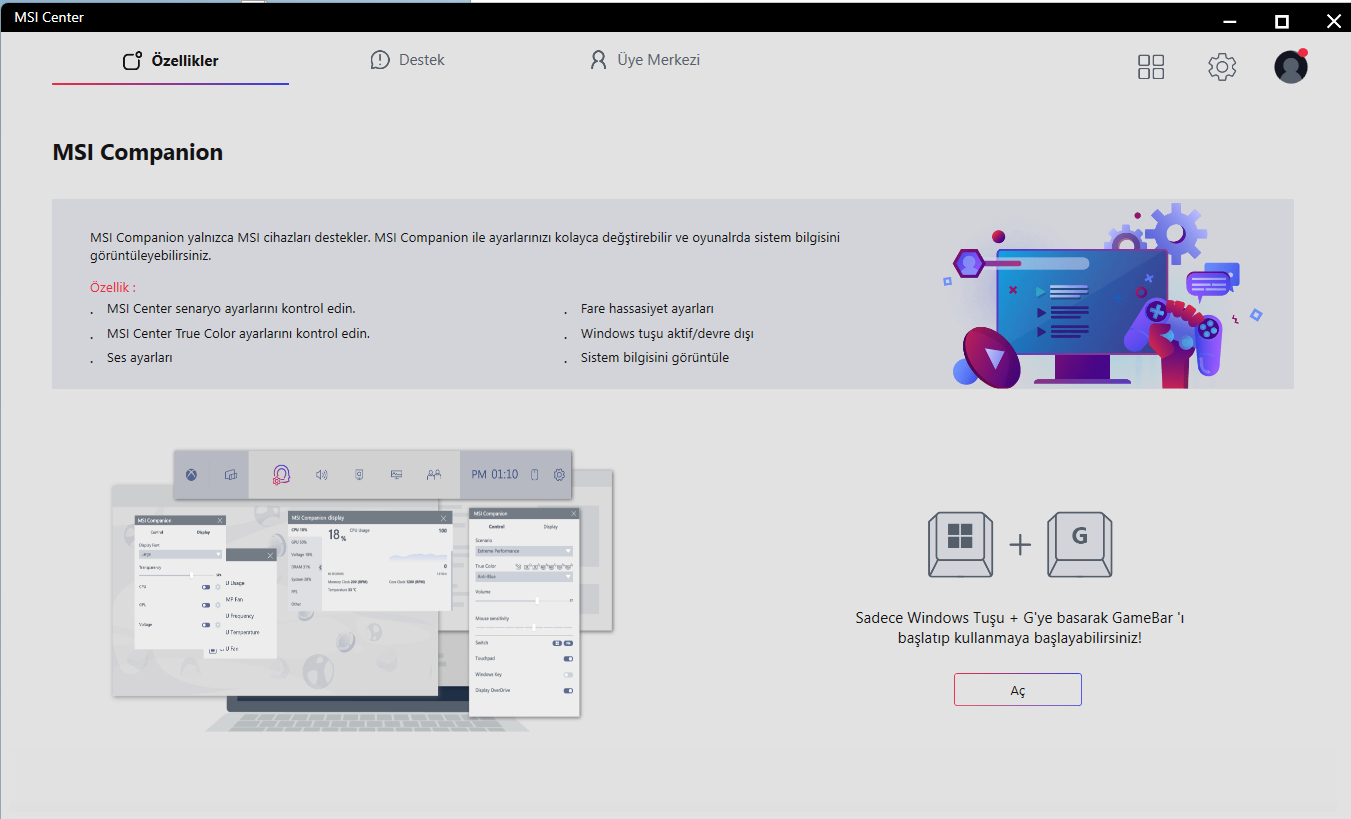This screenshot has height=819, width=1351.
Task: Switch to the Özellikler tab
Action: [x=170, y=61]
